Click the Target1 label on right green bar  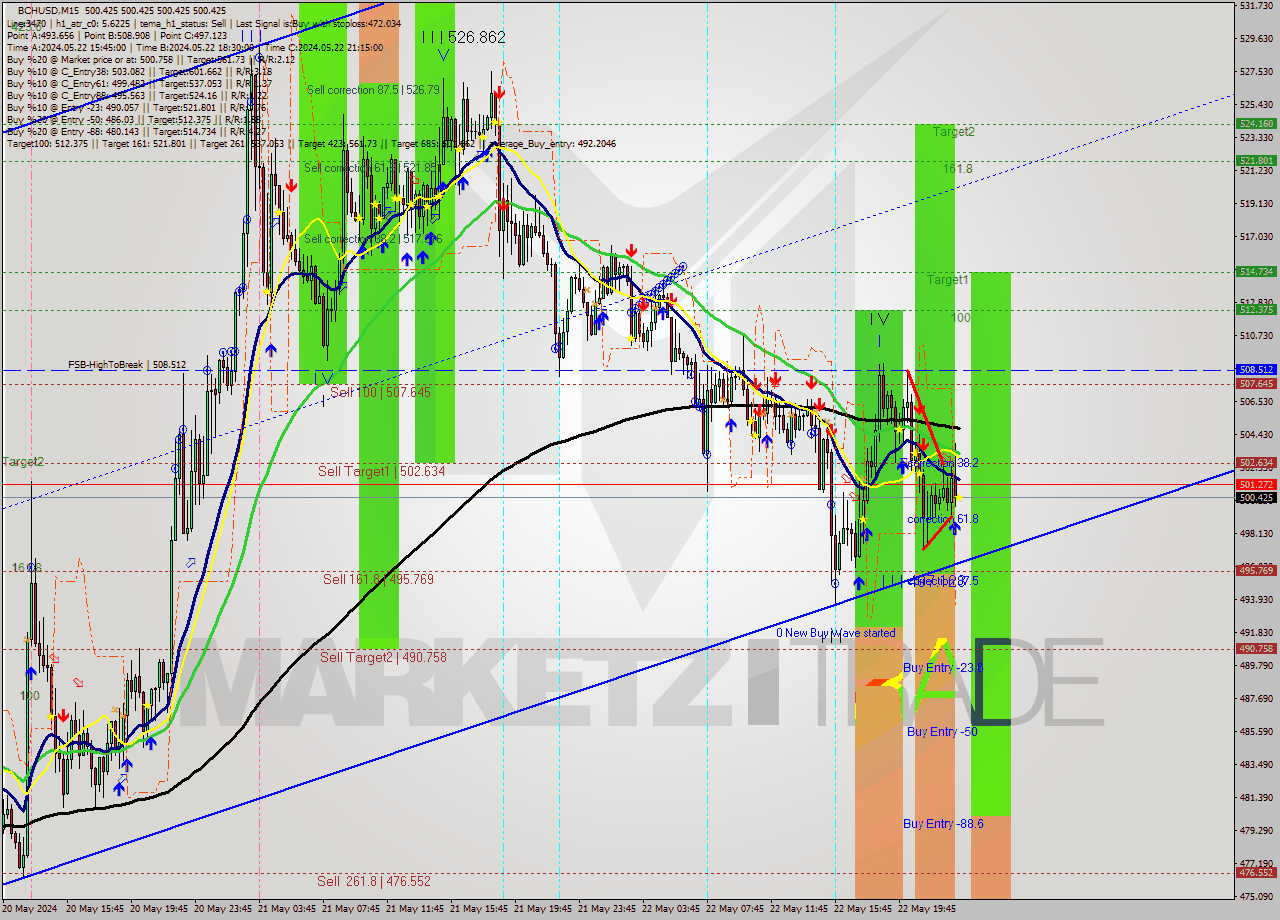pyautogui.click(x=947, y=280)
